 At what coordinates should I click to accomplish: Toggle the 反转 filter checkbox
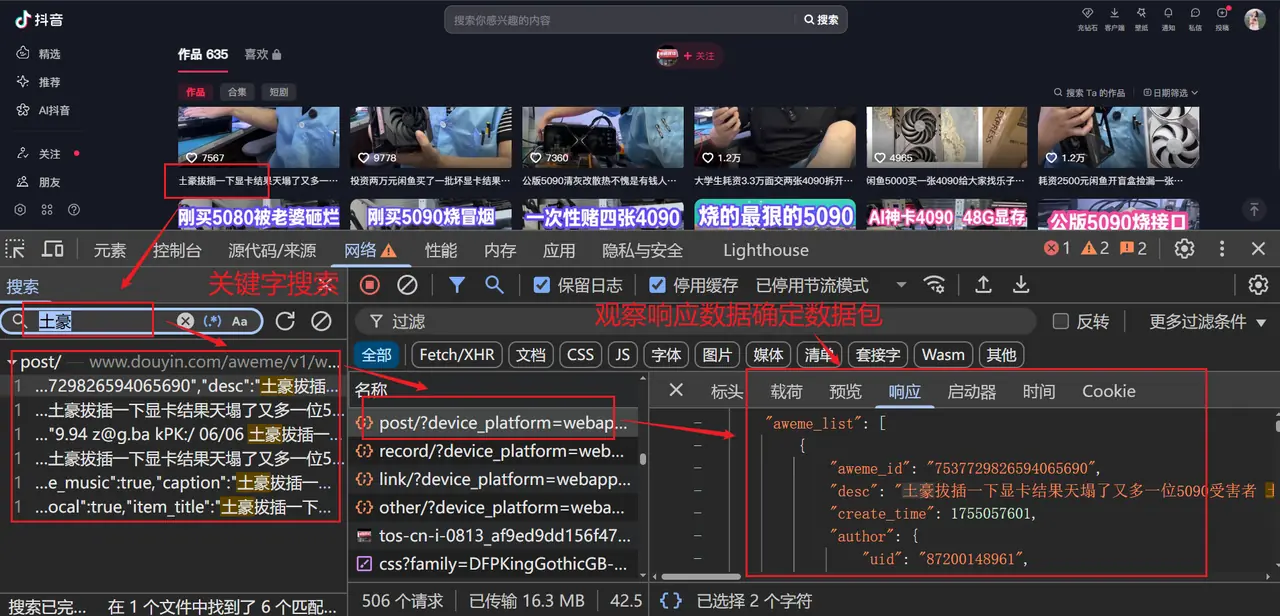coord(1062,320)
